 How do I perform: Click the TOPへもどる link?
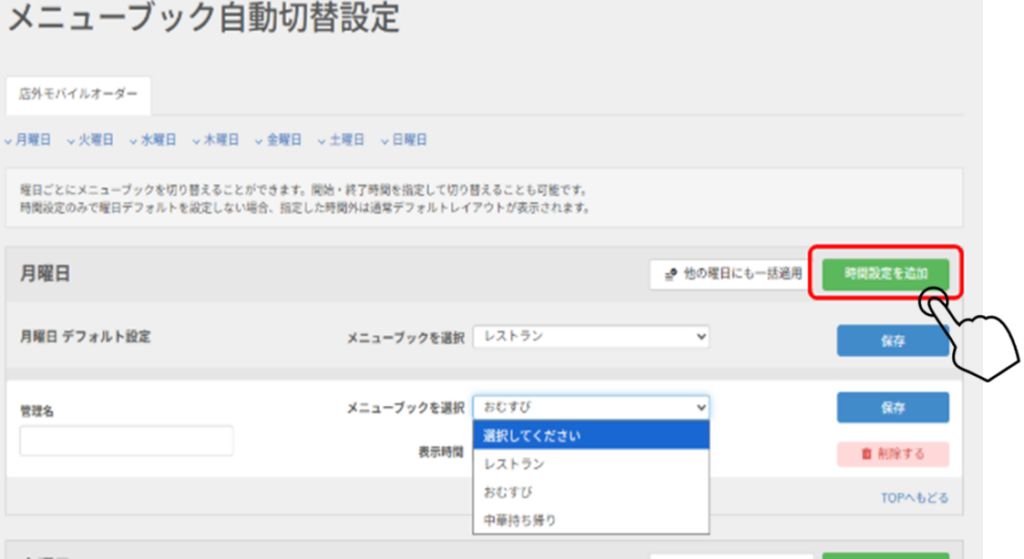tap(914, 497)
